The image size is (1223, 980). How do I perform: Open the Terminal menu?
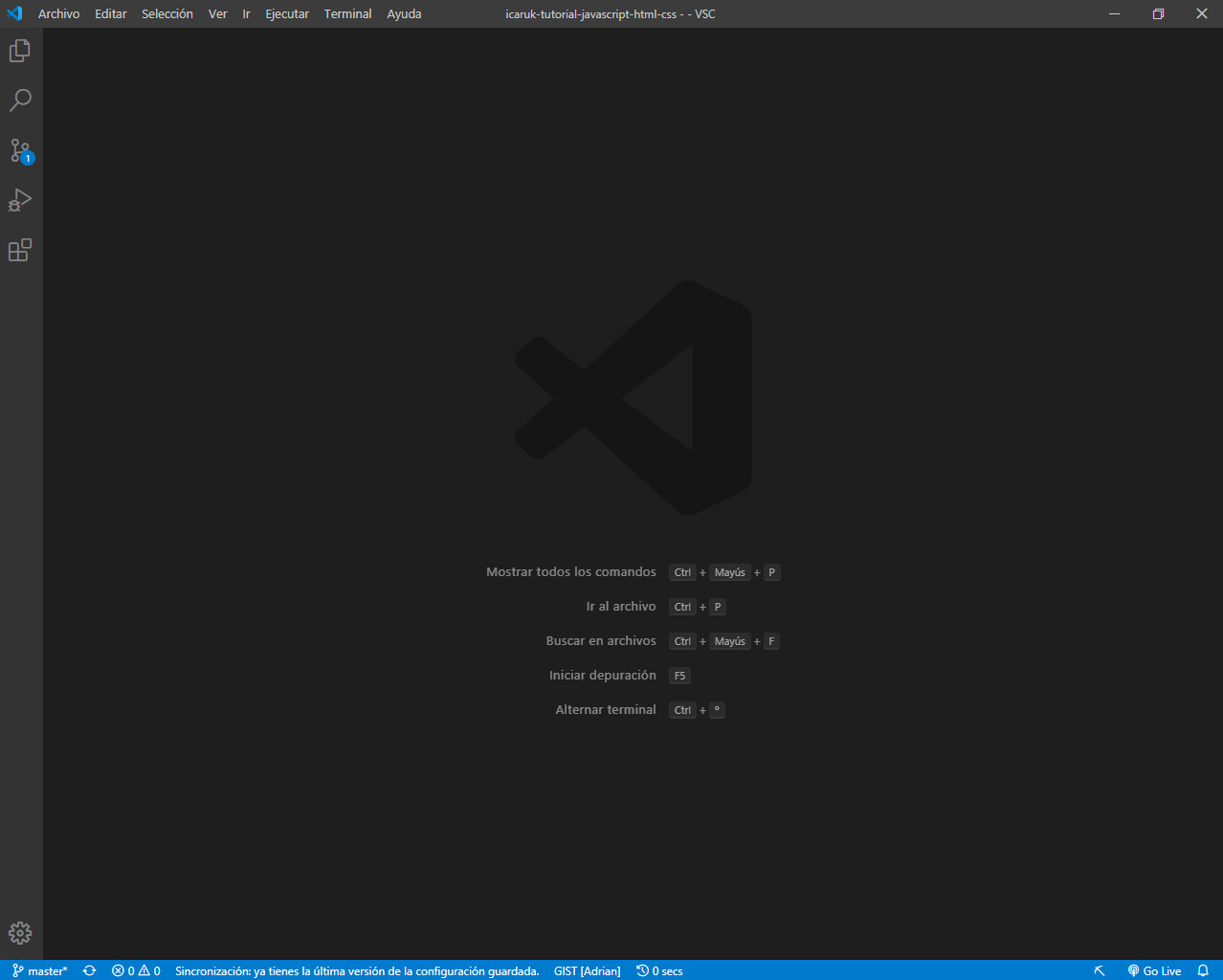347,13
